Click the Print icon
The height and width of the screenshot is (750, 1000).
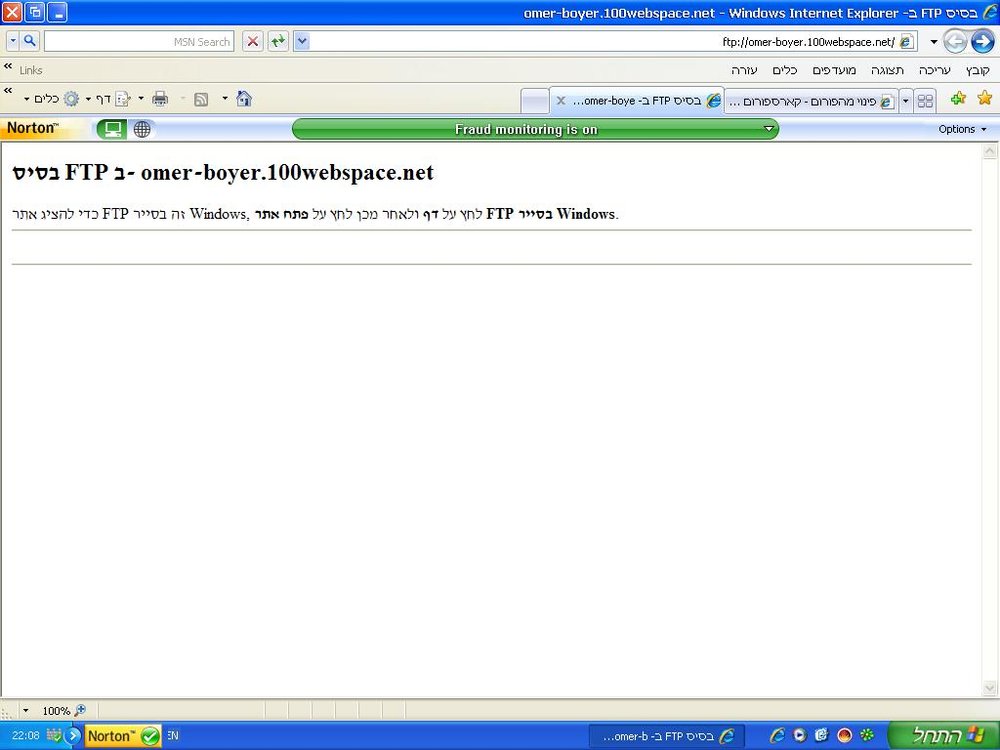pos(160,99)
